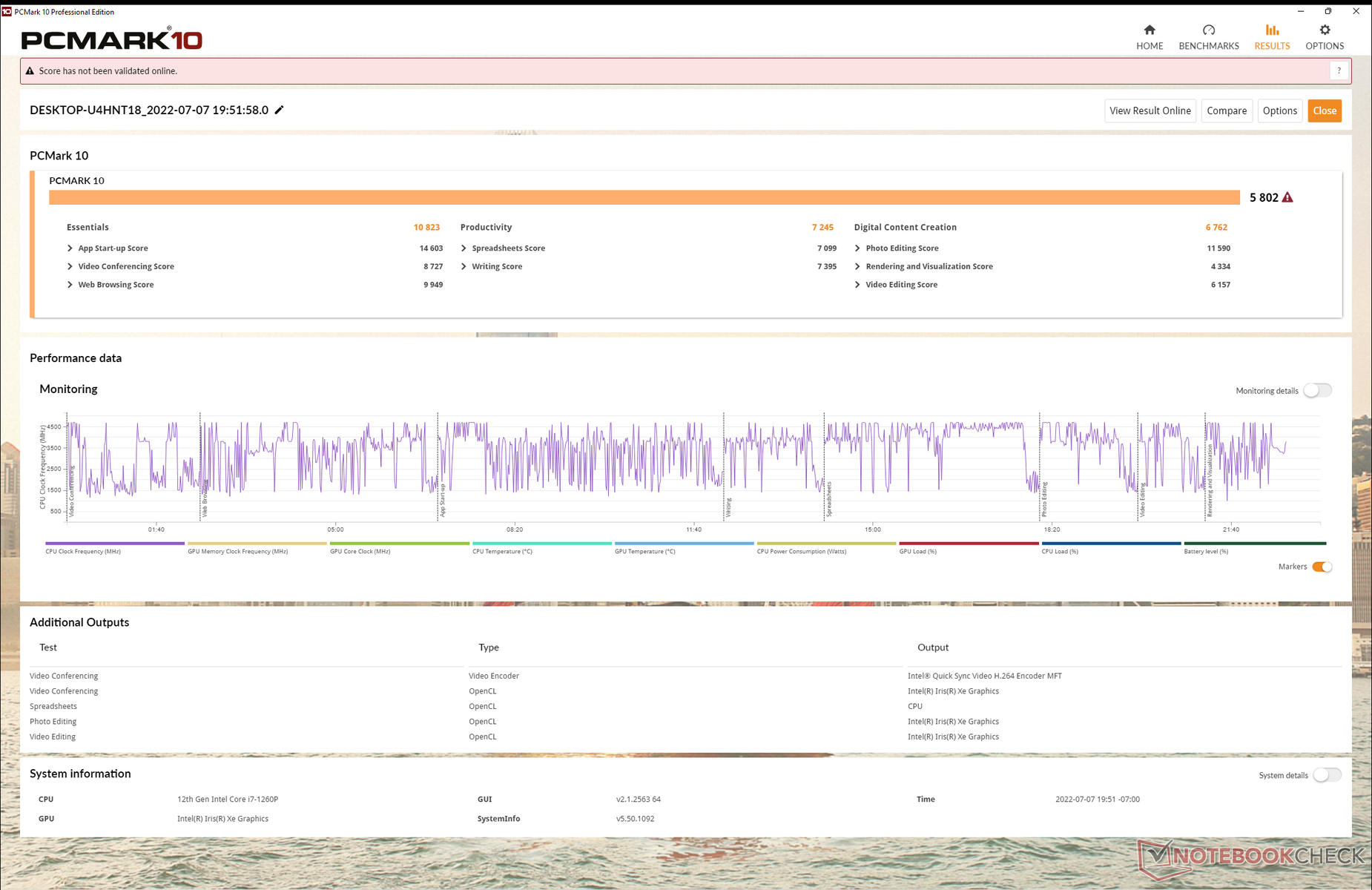Click the View Result Online button
Viewport: 1372px width, 890px height.
pos(1150,111)
